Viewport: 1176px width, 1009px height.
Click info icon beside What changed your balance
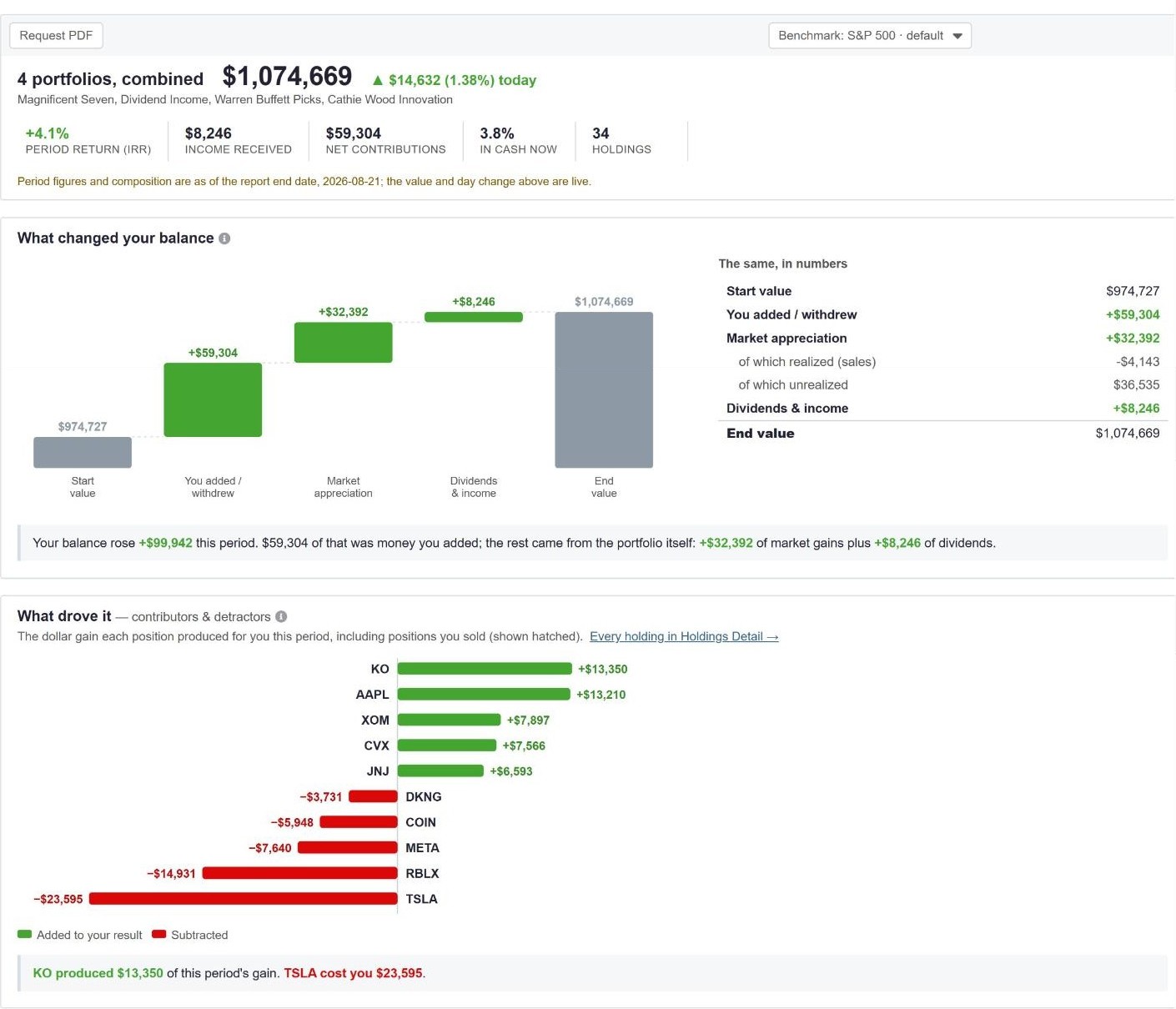[224, 238]
